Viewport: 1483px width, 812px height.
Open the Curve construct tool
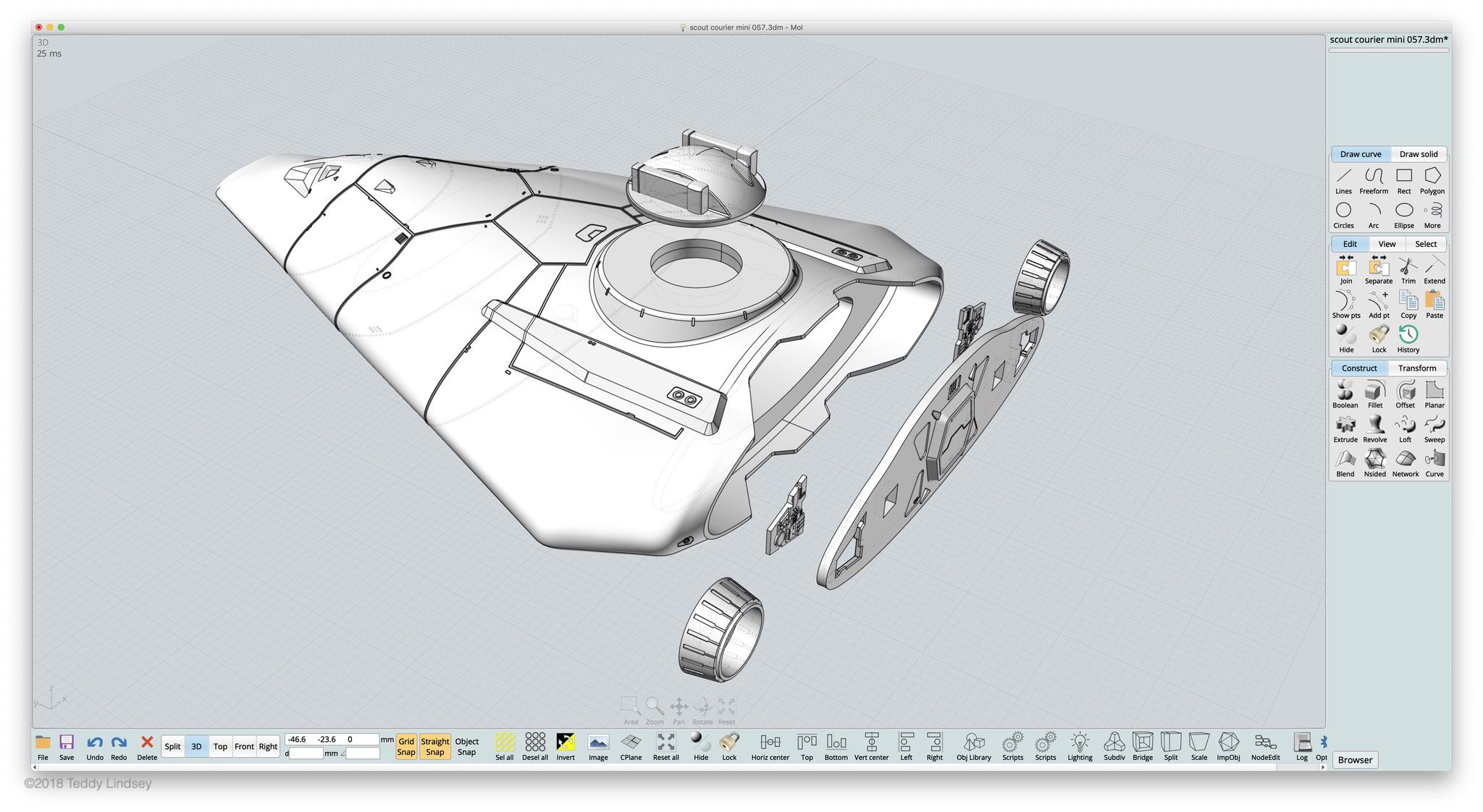(1434, 464)
